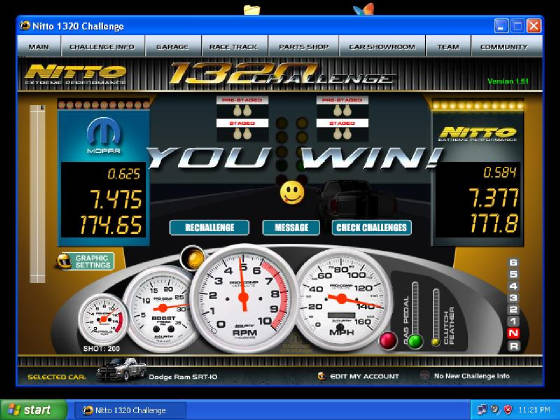This screenshot has height=420, width=560.
Task: Select gear 1 on the shifter
Action: coord(513,321)
